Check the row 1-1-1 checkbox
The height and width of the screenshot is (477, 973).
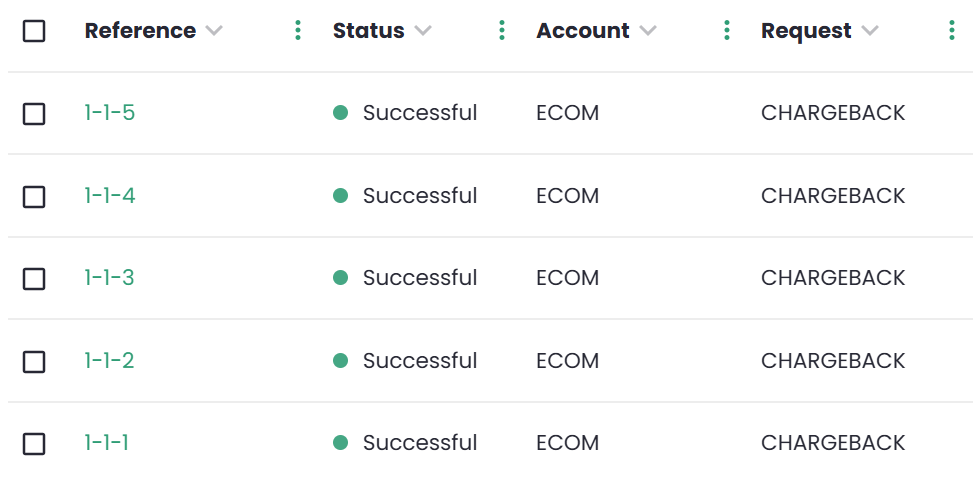point(34,444)
